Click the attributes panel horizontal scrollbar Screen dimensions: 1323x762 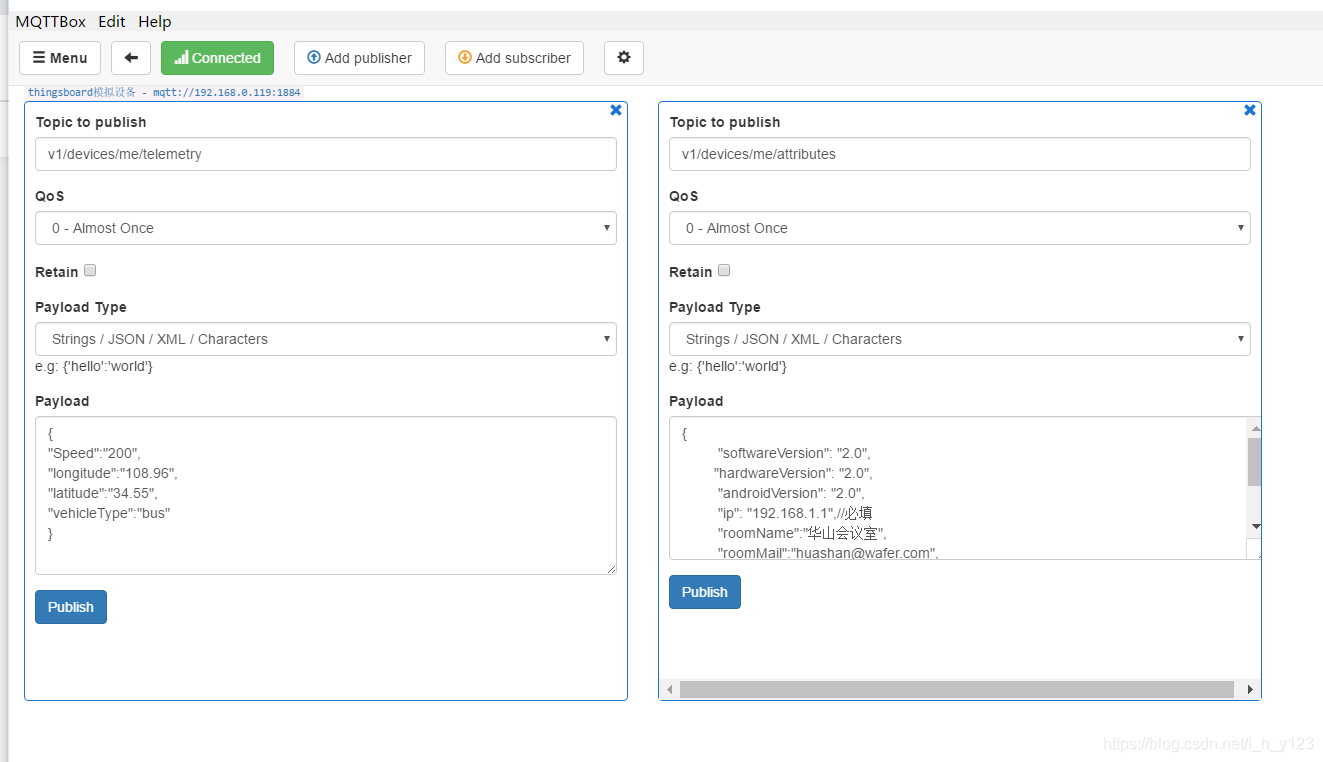coord(956,690)
